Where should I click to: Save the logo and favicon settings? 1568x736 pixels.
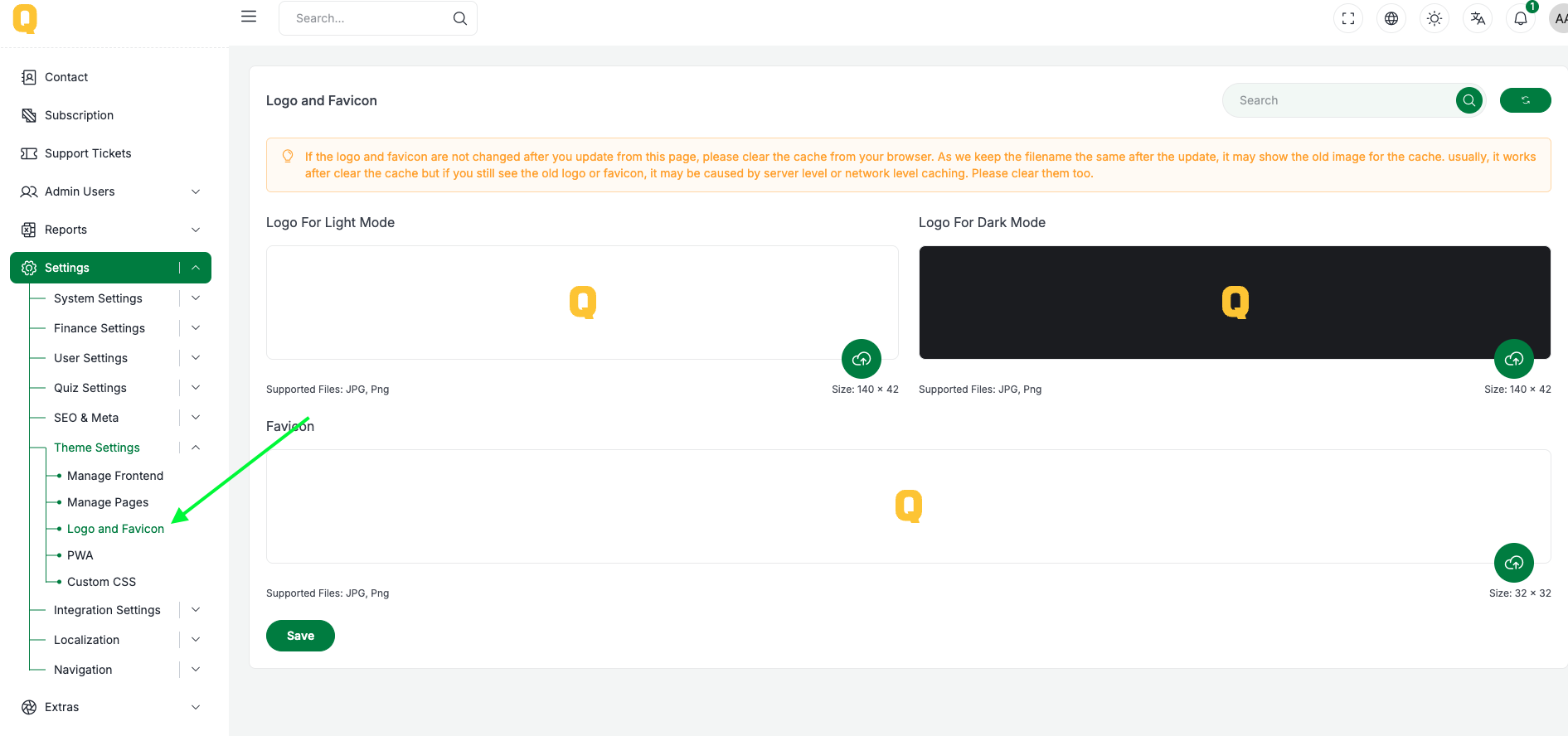[x=300, y=636]
